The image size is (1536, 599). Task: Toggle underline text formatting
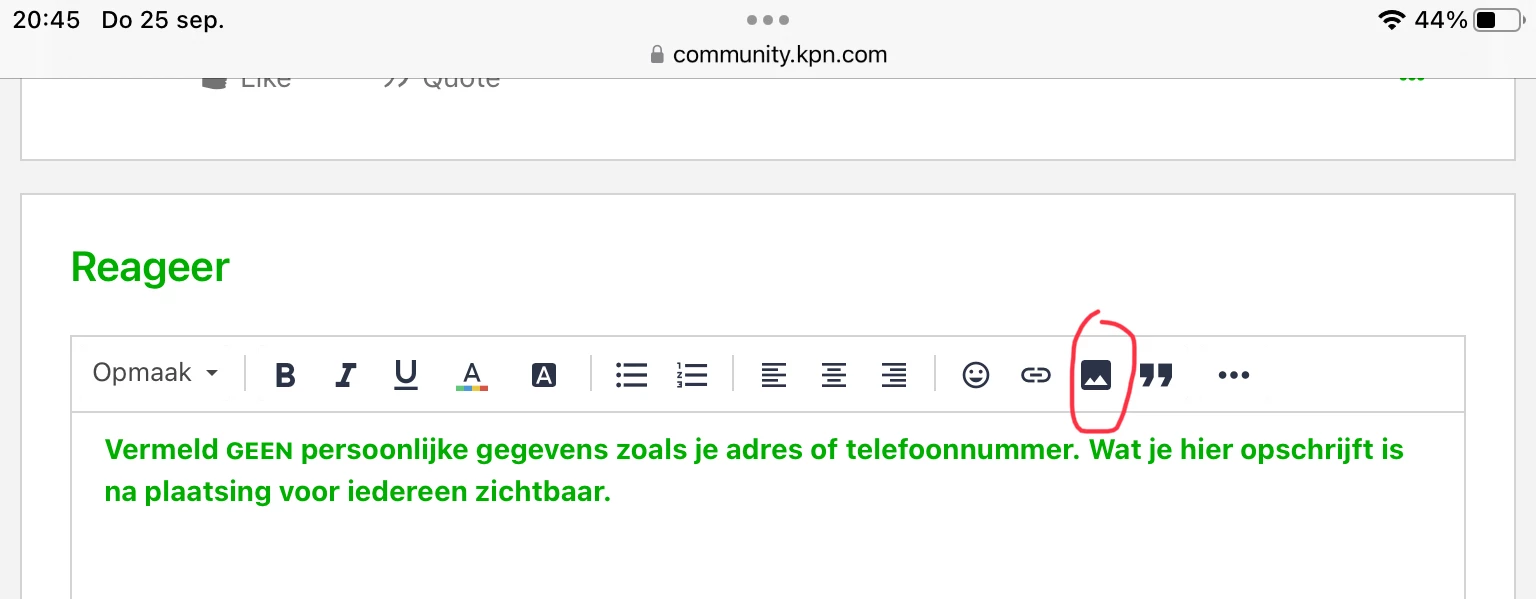pos(405,375)
